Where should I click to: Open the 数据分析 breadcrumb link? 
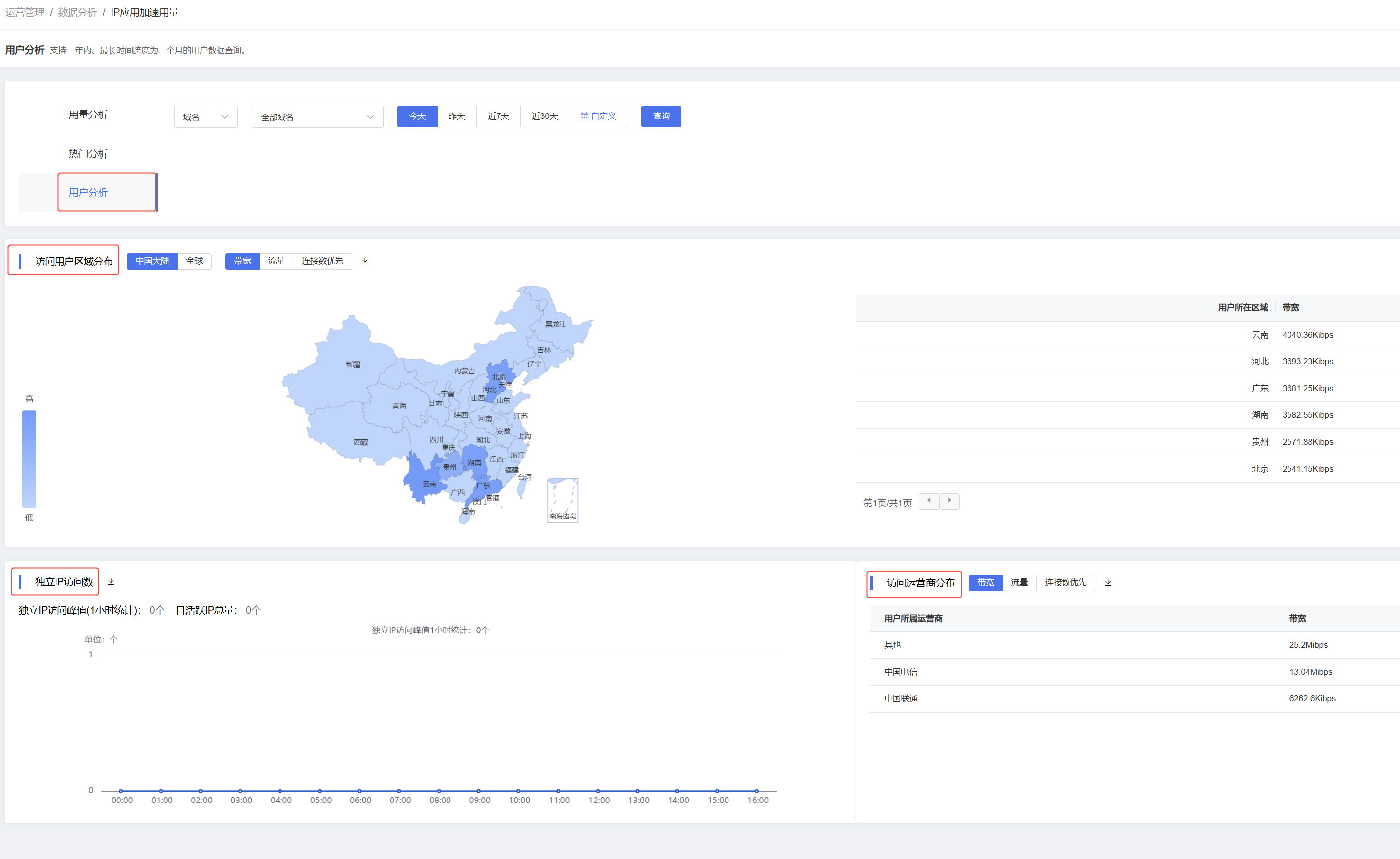[x=77, y=12]
